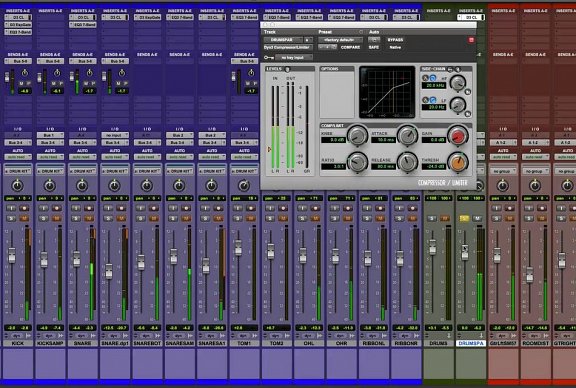Solo the KICK track
576x388 pixels.
coord(11,219)
